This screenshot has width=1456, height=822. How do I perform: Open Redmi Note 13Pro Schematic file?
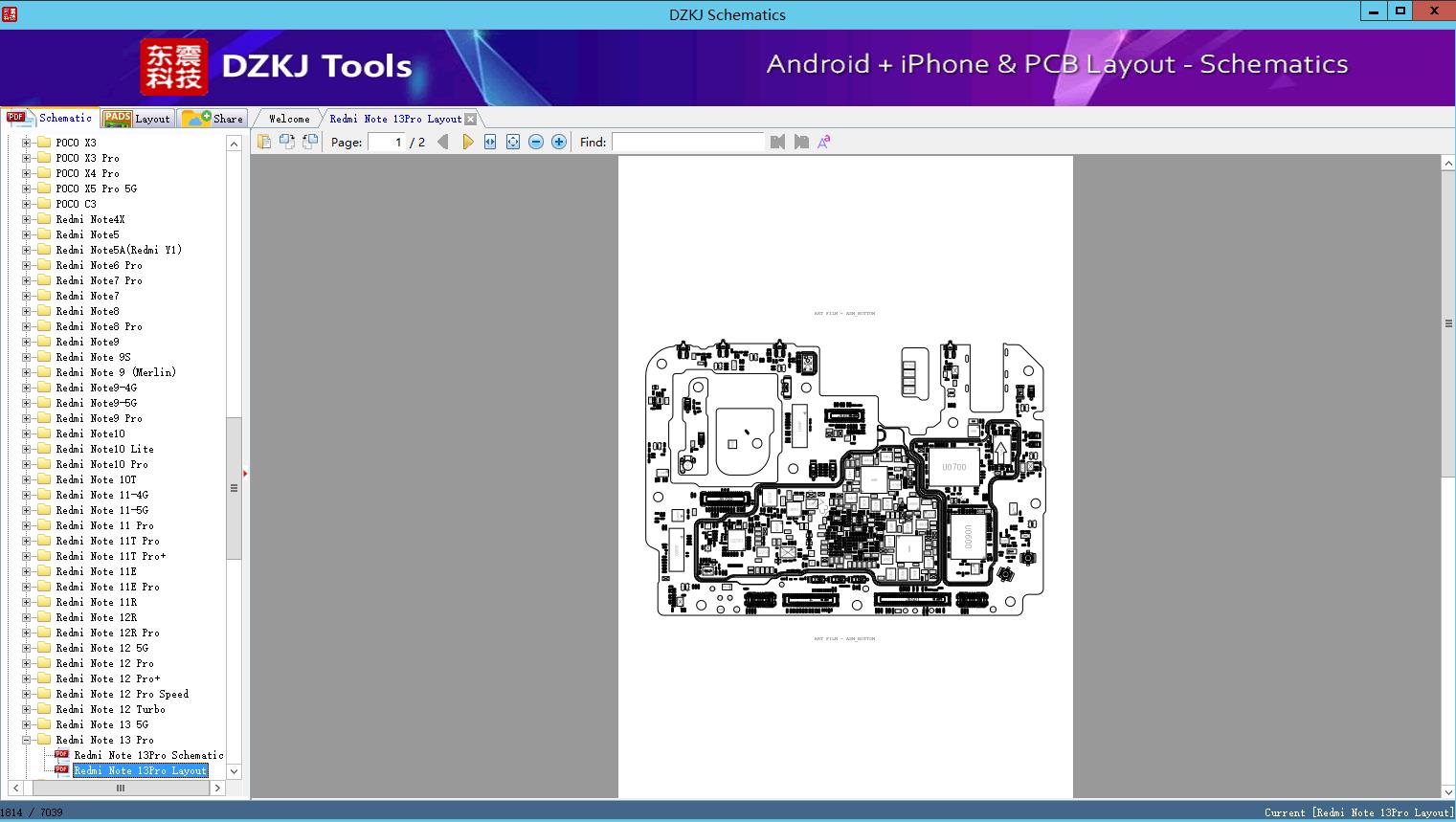148,755
